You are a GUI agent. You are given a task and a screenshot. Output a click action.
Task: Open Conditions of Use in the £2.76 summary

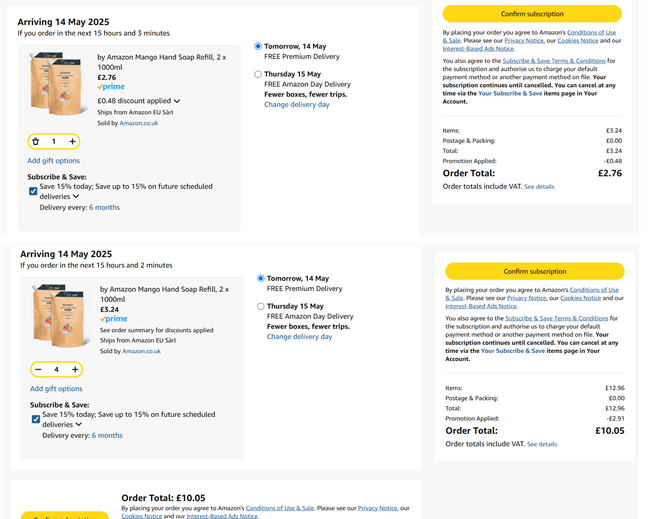tap(592, 32)
